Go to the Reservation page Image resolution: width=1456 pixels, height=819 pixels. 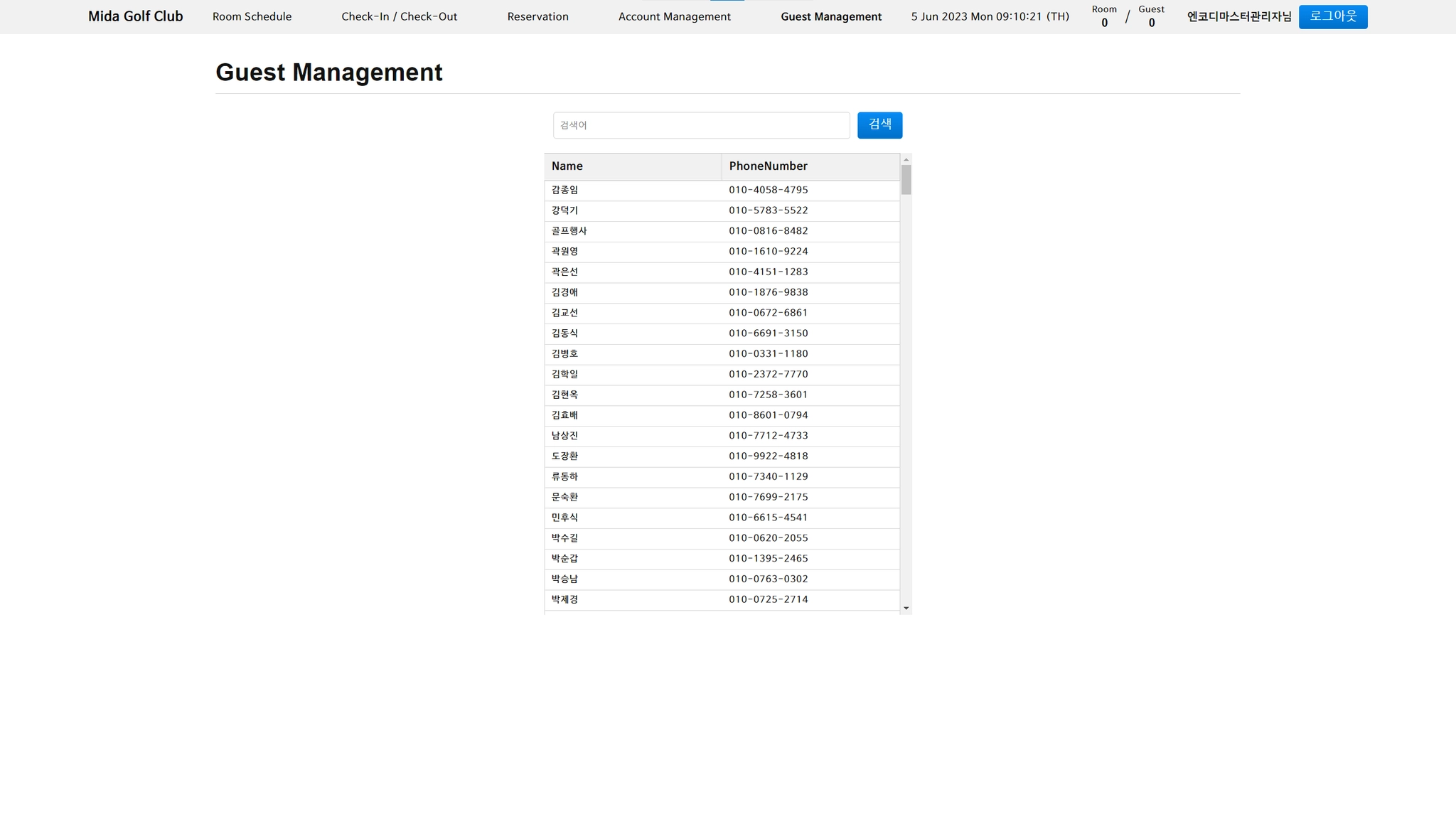coord(537,16)
